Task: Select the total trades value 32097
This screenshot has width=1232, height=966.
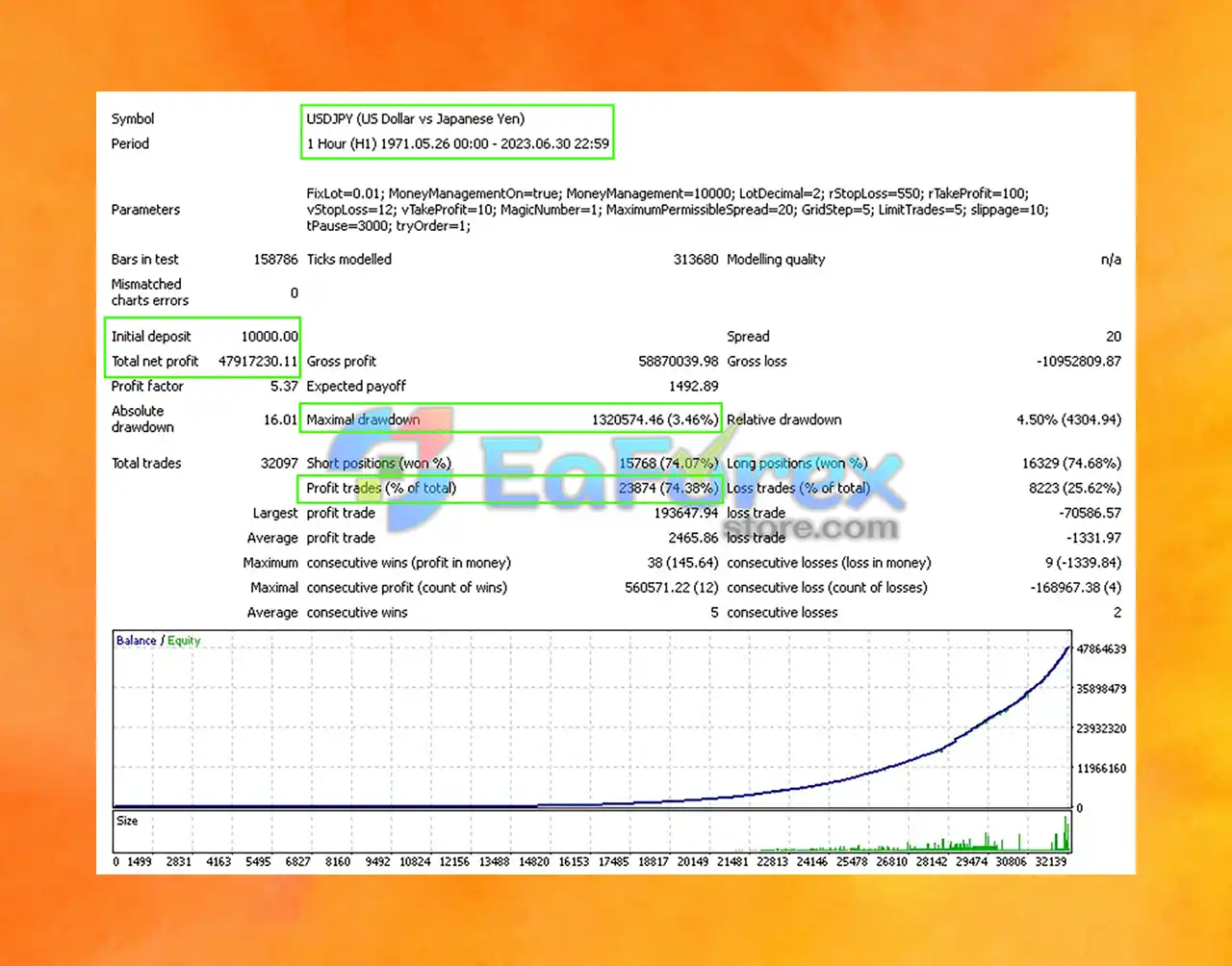Action: (x=279, y=464)
